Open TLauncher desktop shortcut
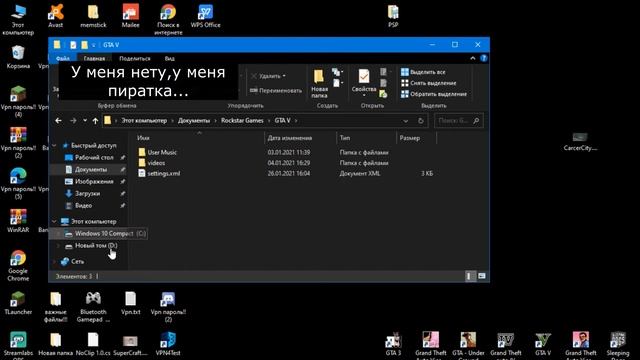 click(x=18, y=303)
